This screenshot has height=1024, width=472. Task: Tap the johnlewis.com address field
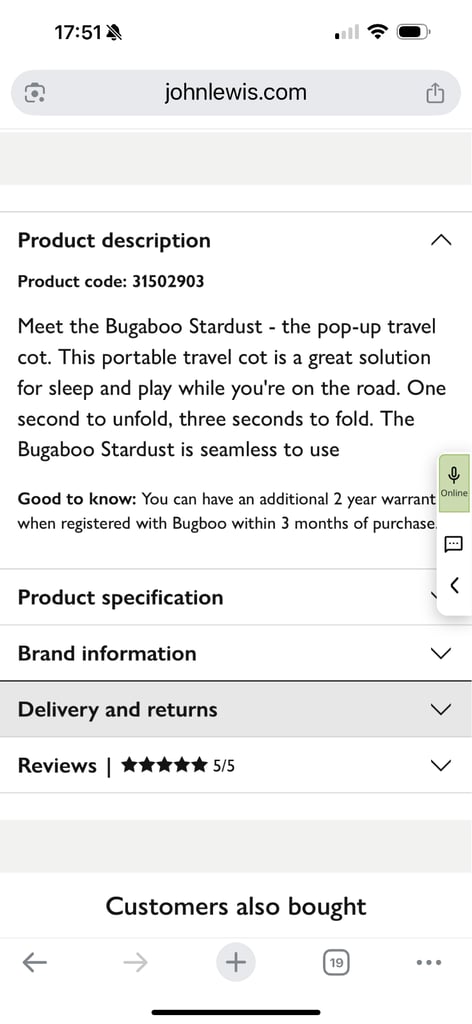point(236,93)
